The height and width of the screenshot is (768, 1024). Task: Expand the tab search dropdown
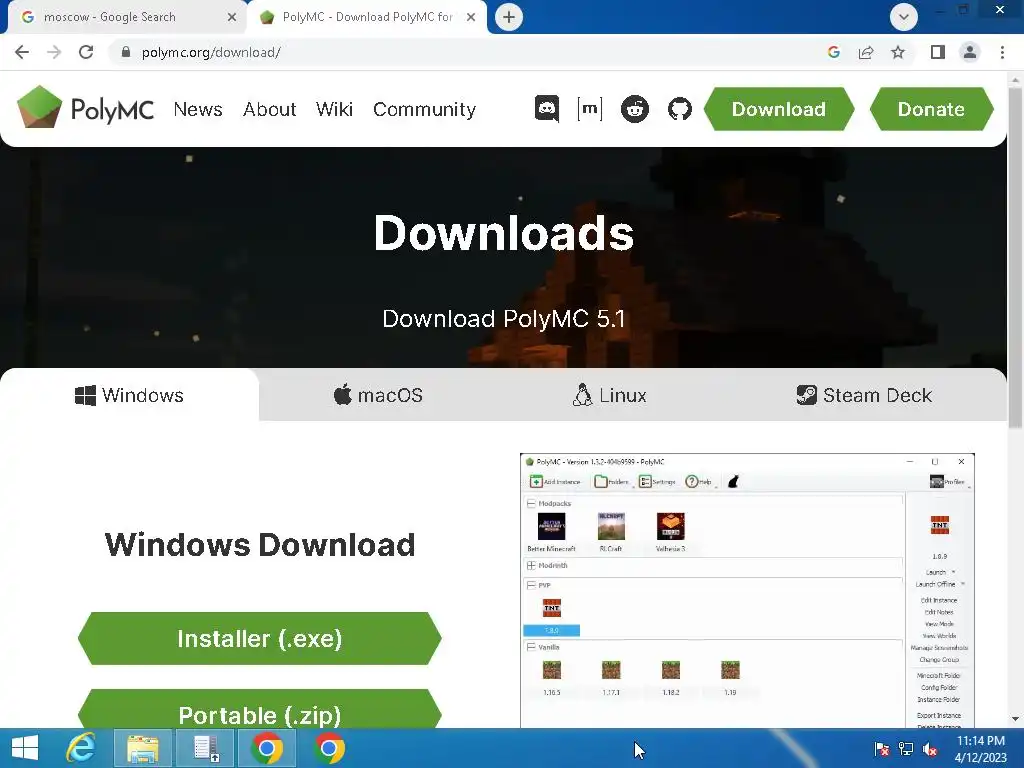point(904,17)
